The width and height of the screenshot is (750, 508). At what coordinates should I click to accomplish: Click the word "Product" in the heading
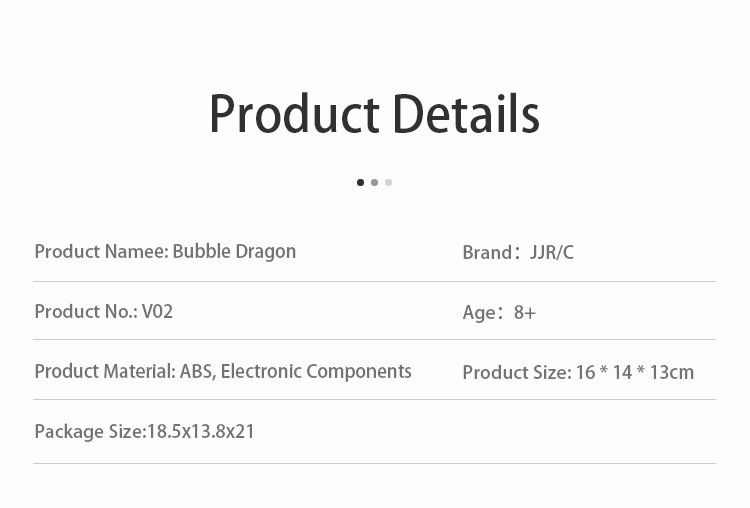[x=294, y=115]
